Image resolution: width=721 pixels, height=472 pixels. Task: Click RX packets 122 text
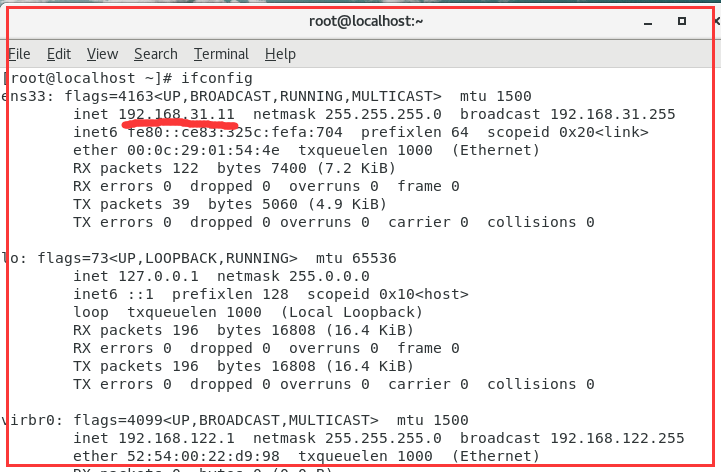pyautogui.click(x=136, y=168)
